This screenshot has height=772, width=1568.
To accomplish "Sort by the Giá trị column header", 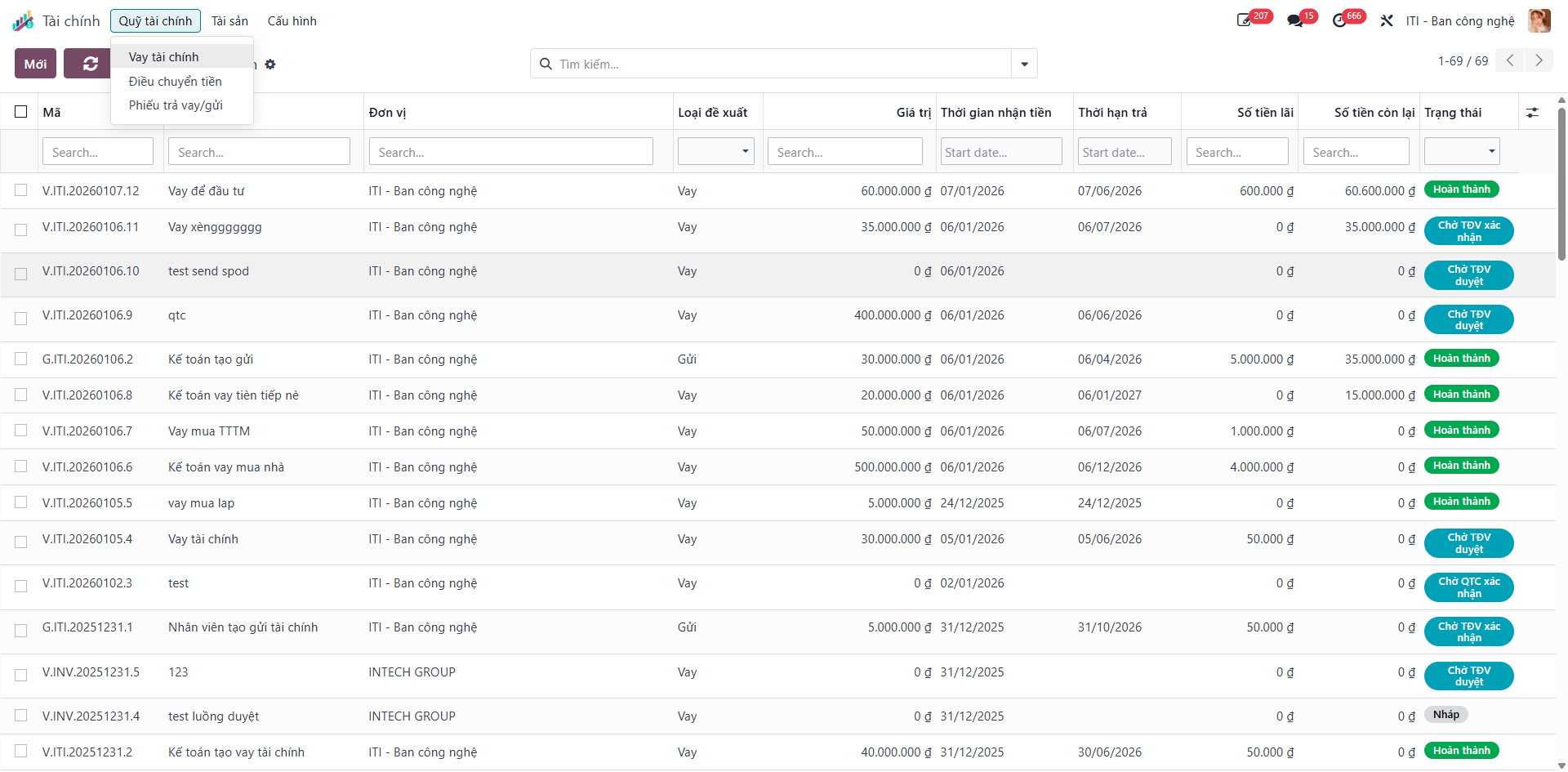I will tap(913, 113).
